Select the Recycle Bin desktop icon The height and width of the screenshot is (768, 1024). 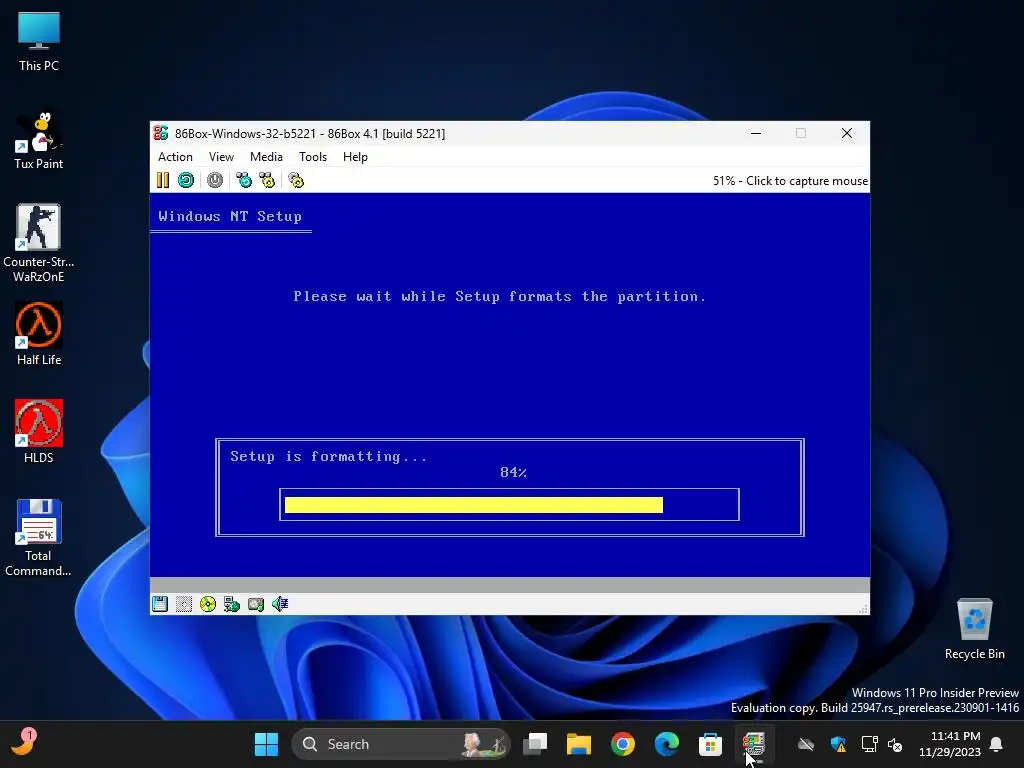coord(974,629)
